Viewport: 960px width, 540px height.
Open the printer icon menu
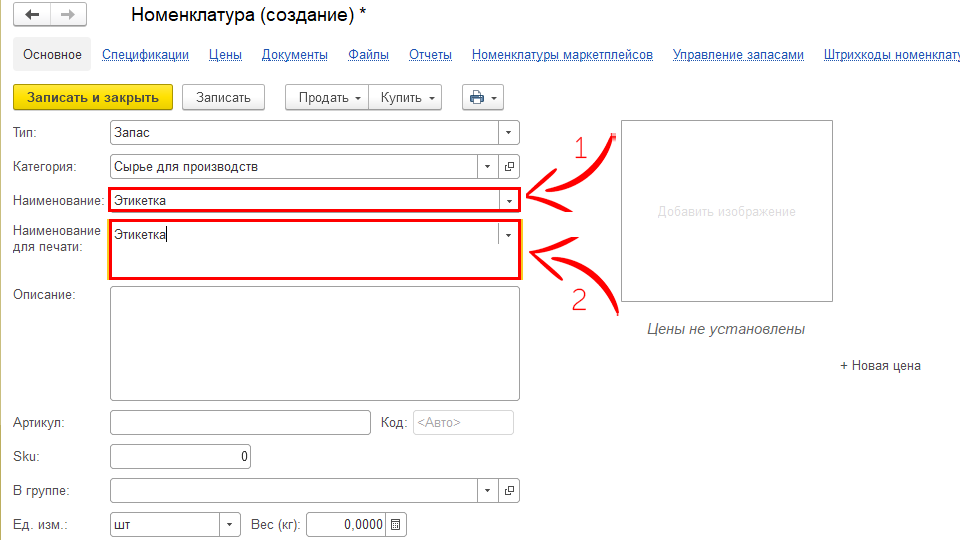482,97
